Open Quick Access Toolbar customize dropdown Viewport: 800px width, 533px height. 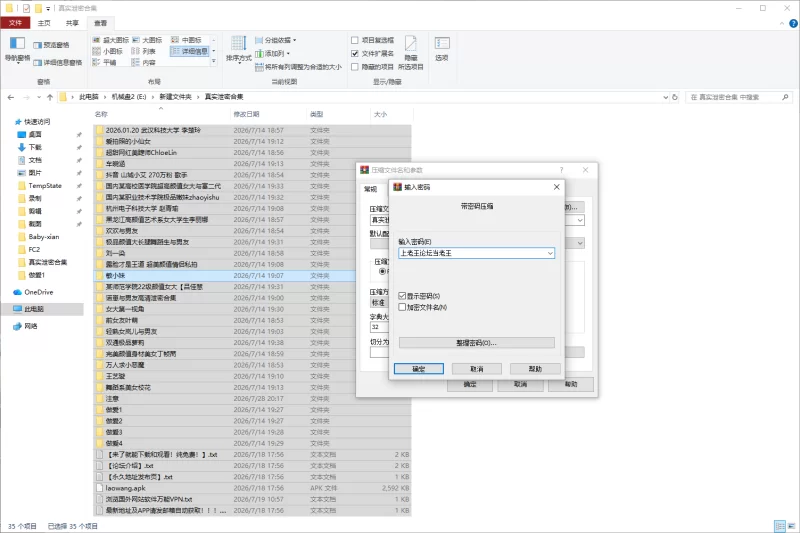(x=48, y=8)
